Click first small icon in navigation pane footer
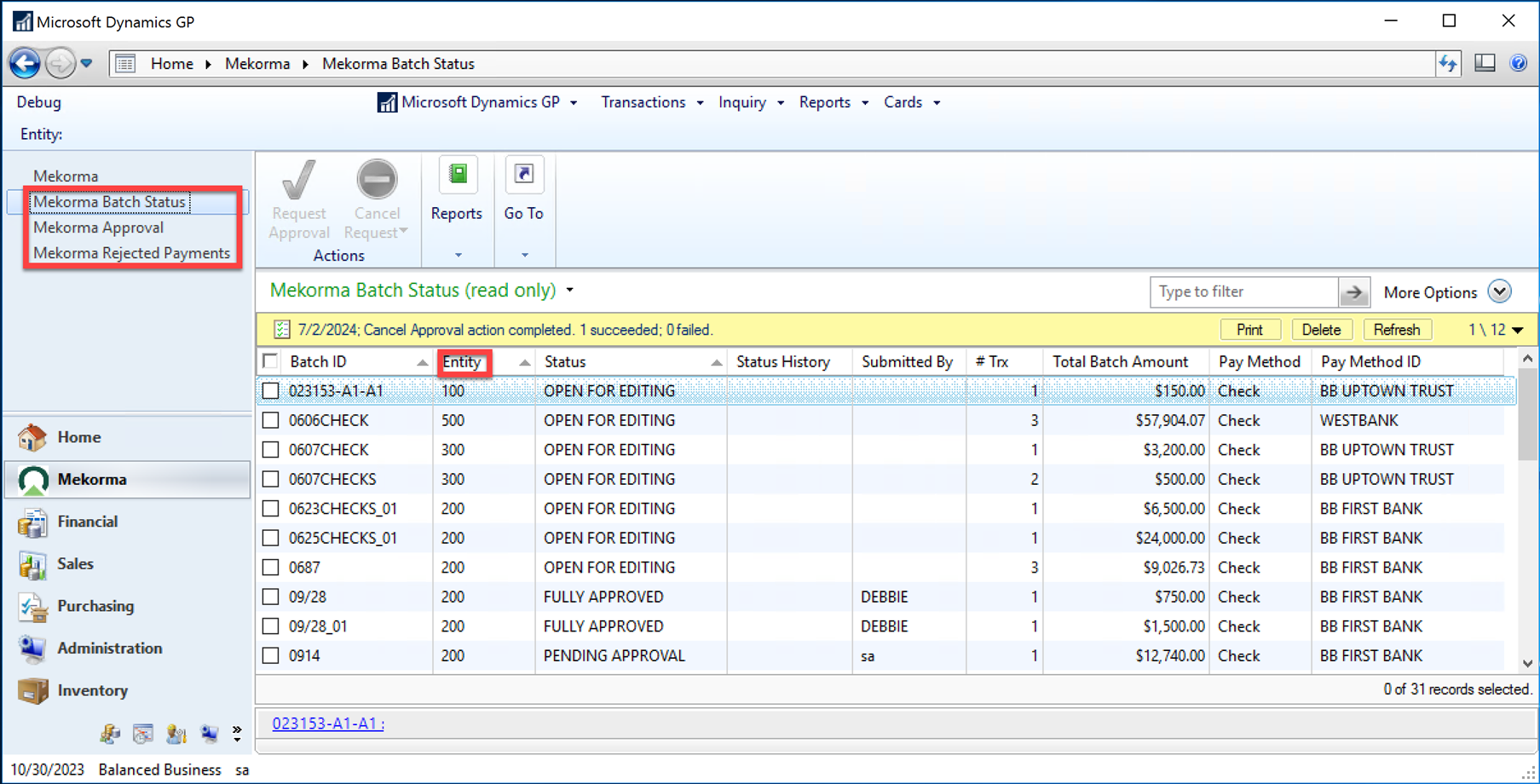The image size is (1540, 784). point(110,733)
